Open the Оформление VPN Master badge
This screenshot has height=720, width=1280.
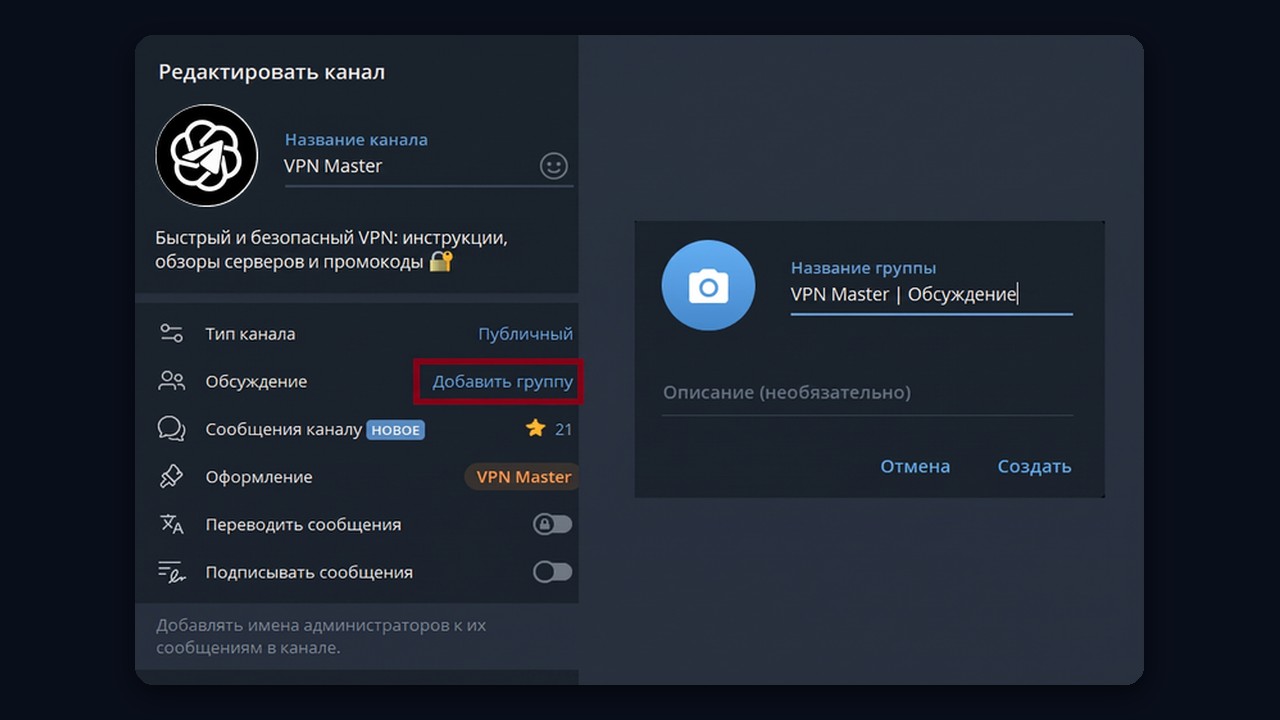522,477
